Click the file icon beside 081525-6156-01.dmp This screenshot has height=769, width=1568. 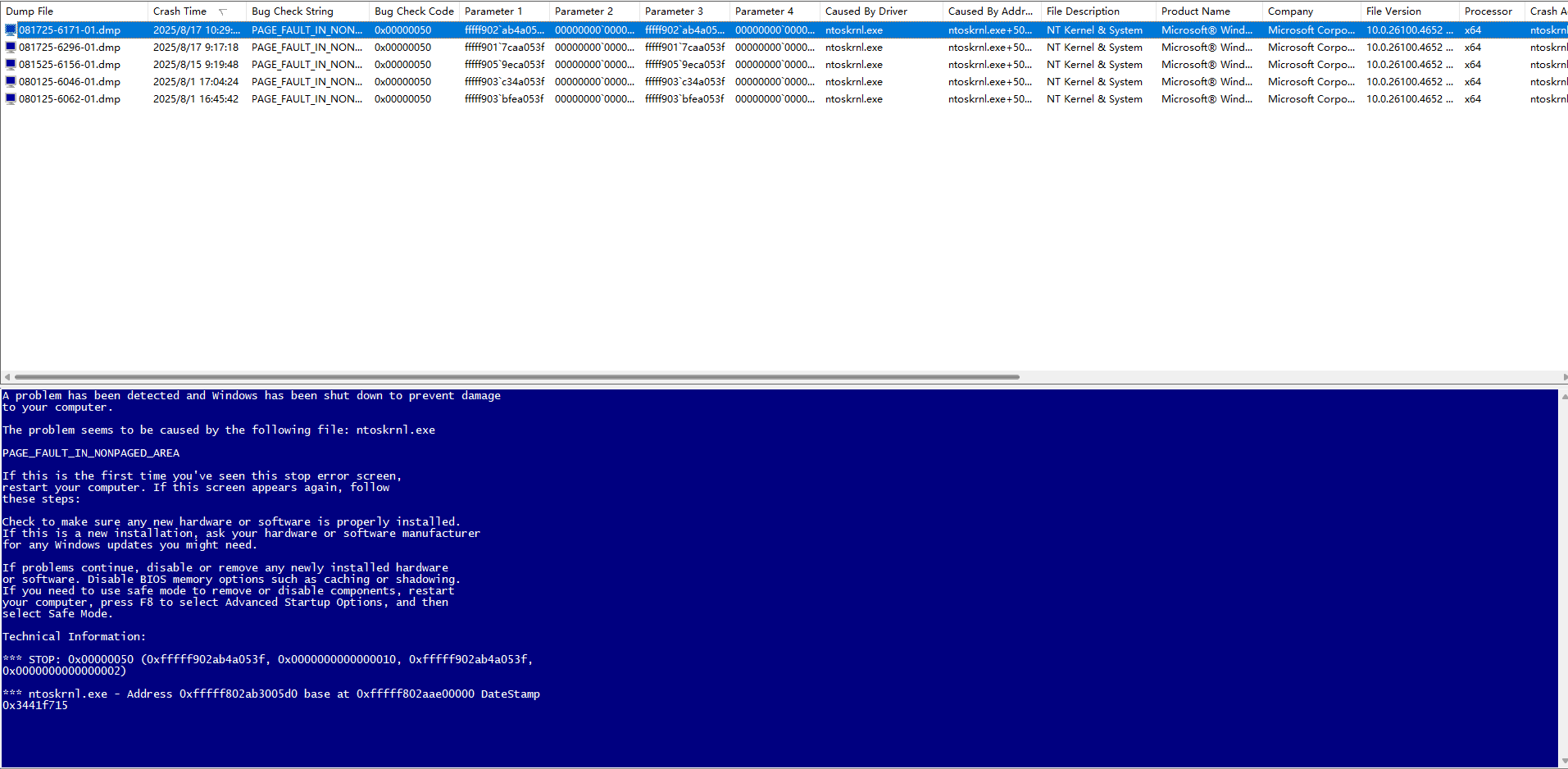10,64
